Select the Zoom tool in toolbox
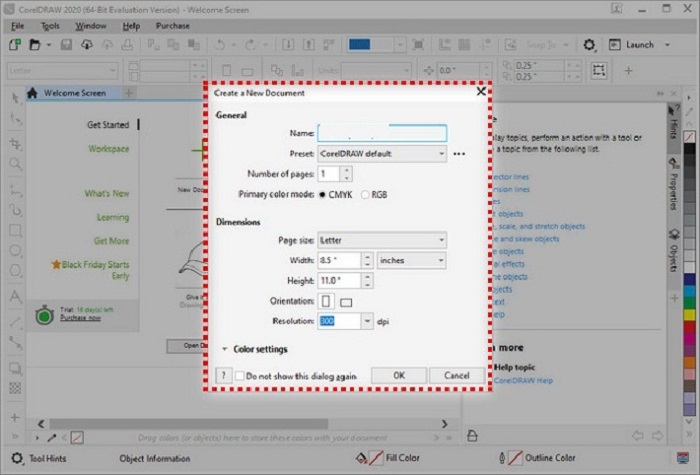700x475 pixels. (x=15, y=164)
